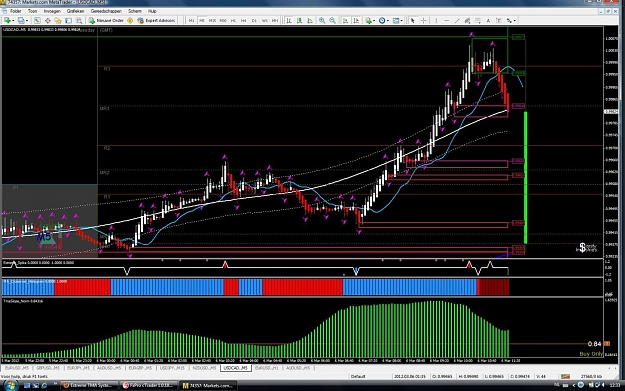Draw a vertical line tool
This screenshot has width=625, height=391.
point(436,20)
